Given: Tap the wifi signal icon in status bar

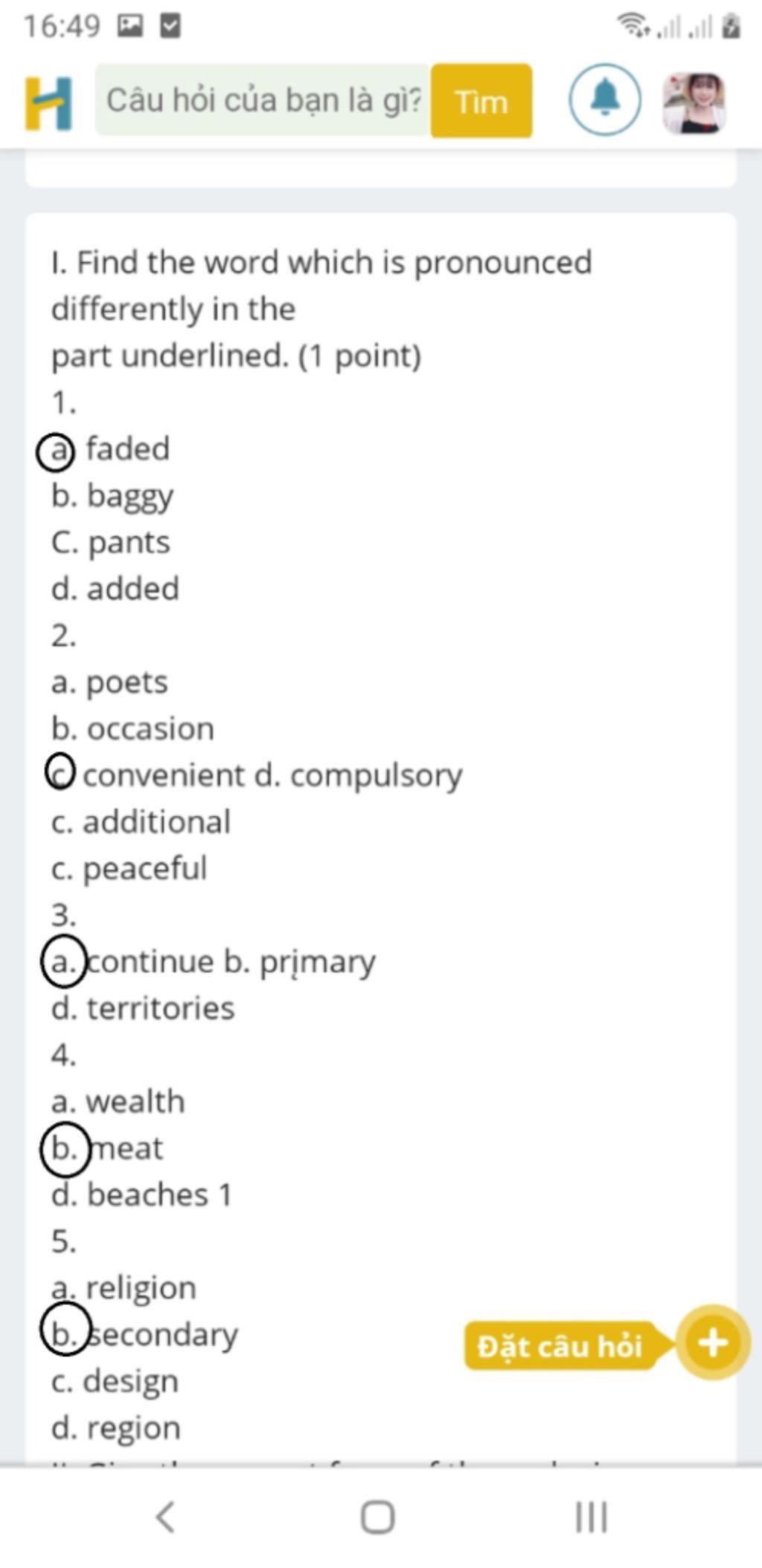Looking at the screenshot, I should (633, 27).
